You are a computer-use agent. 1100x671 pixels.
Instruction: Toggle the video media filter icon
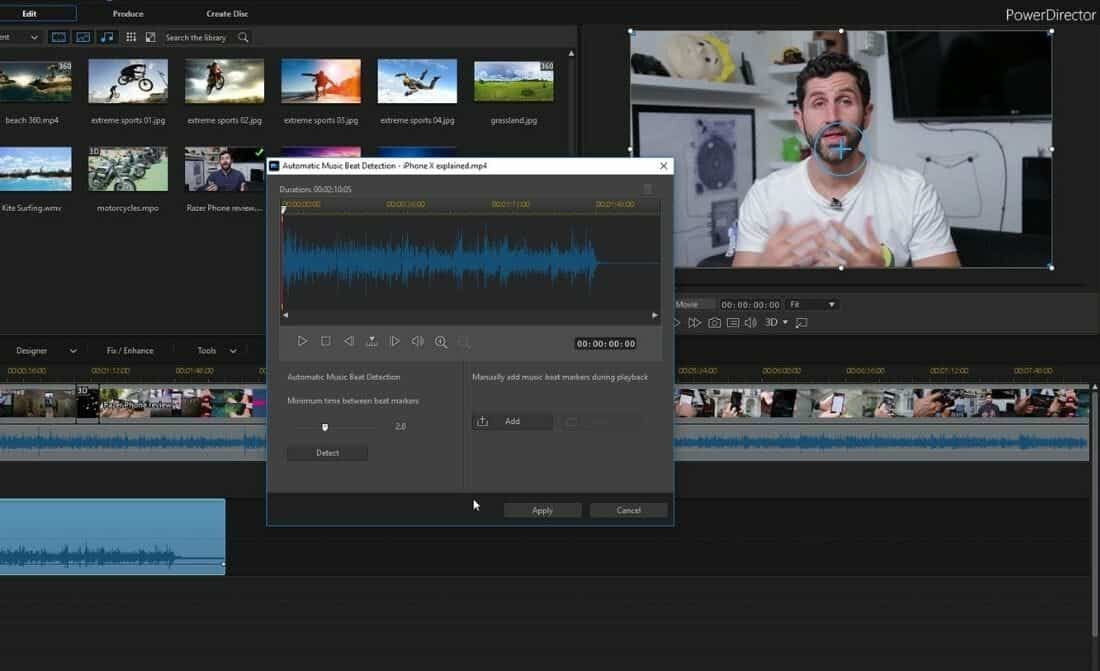pyautogui.click(x=59, y=37)
